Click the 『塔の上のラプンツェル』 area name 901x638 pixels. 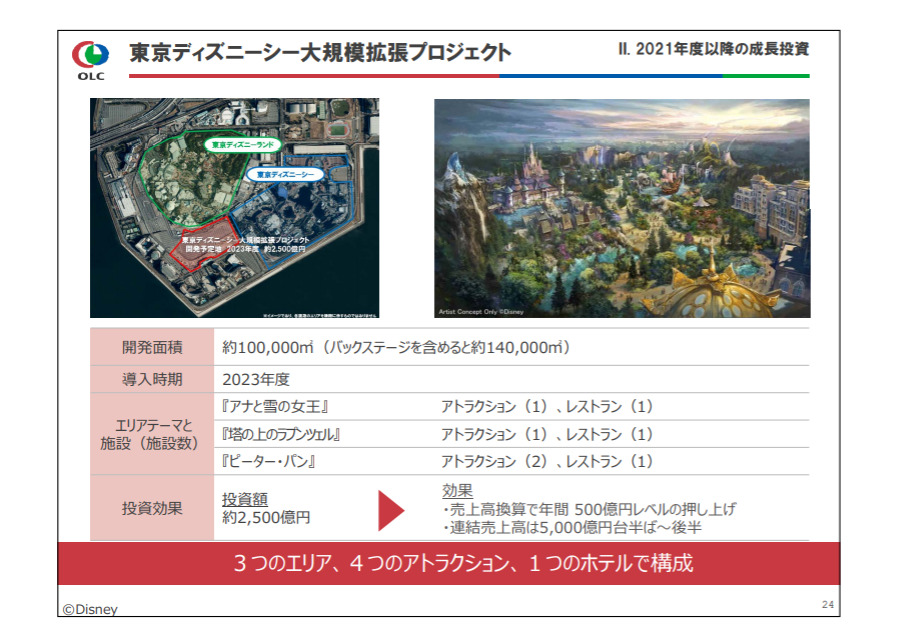click(281, 435)
